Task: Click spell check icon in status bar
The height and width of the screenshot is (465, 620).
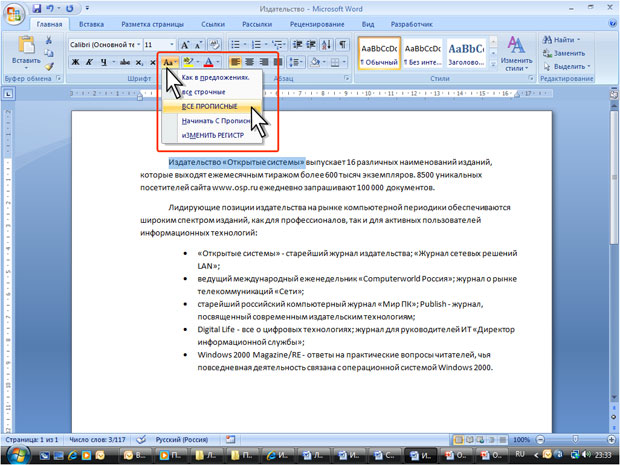Action: pyautogui.click(x=141, y=439)
